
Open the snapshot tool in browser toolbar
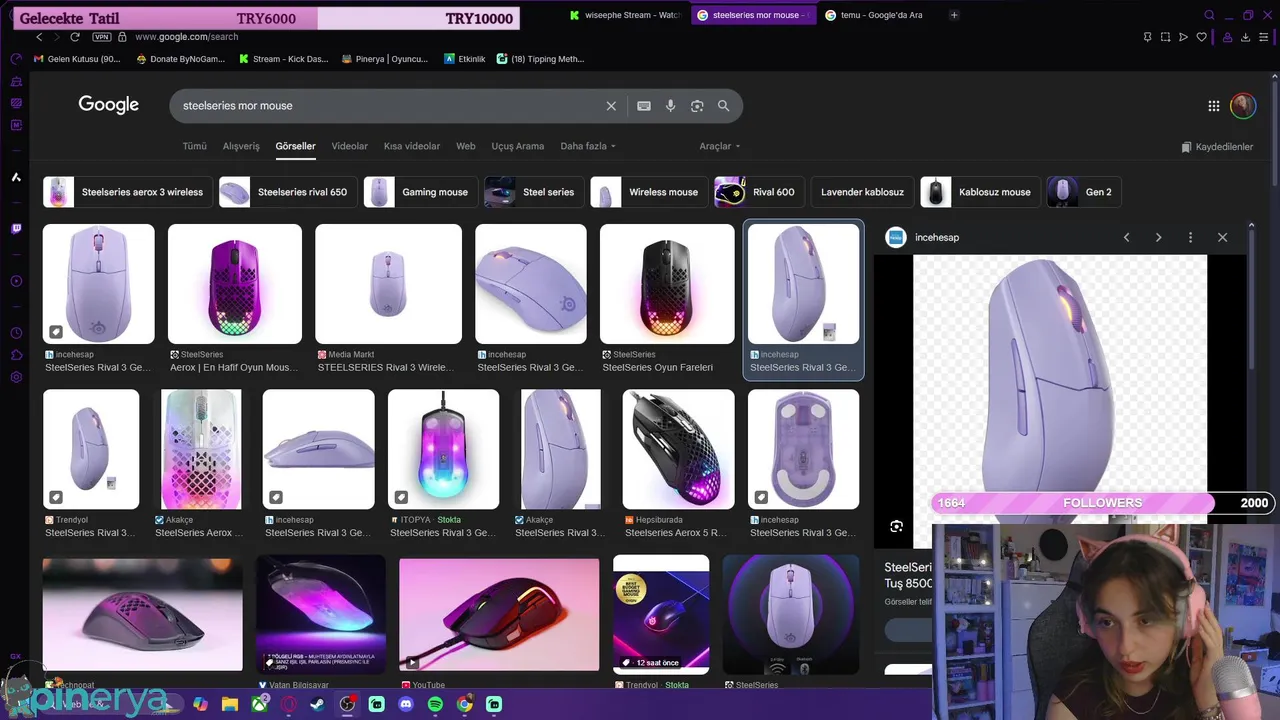click(1165, 37)
